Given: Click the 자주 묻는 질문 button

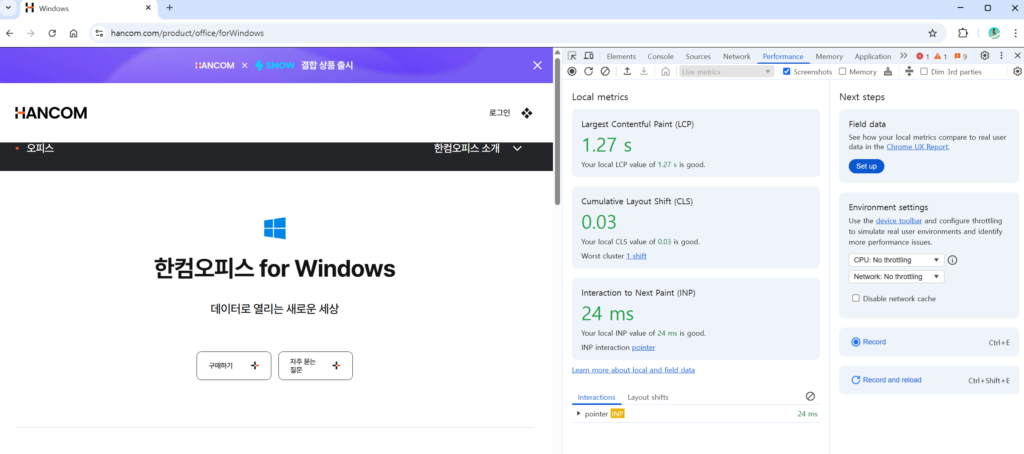Looking at the screenshot, I should pos(315,366).
